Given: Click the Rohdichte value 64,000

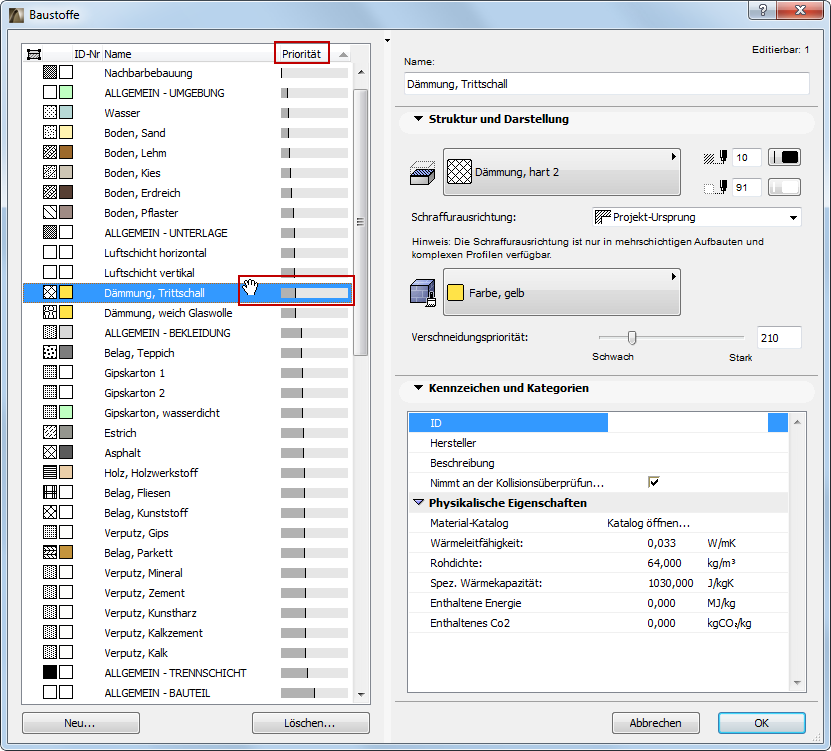Looking at the screenshot, I should 664,563.
